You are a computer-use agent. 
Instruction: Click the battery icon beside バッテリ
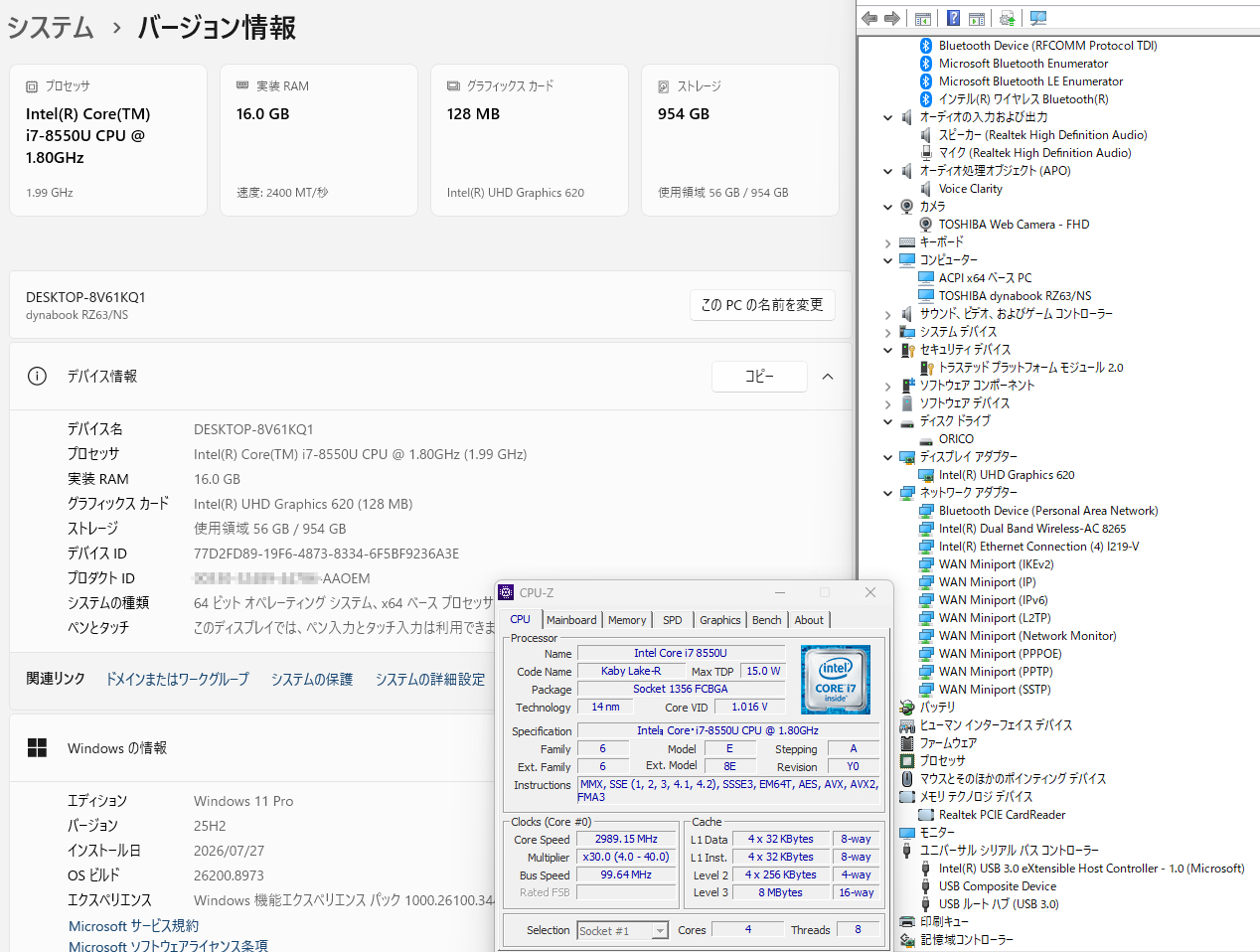pos(906,708)
